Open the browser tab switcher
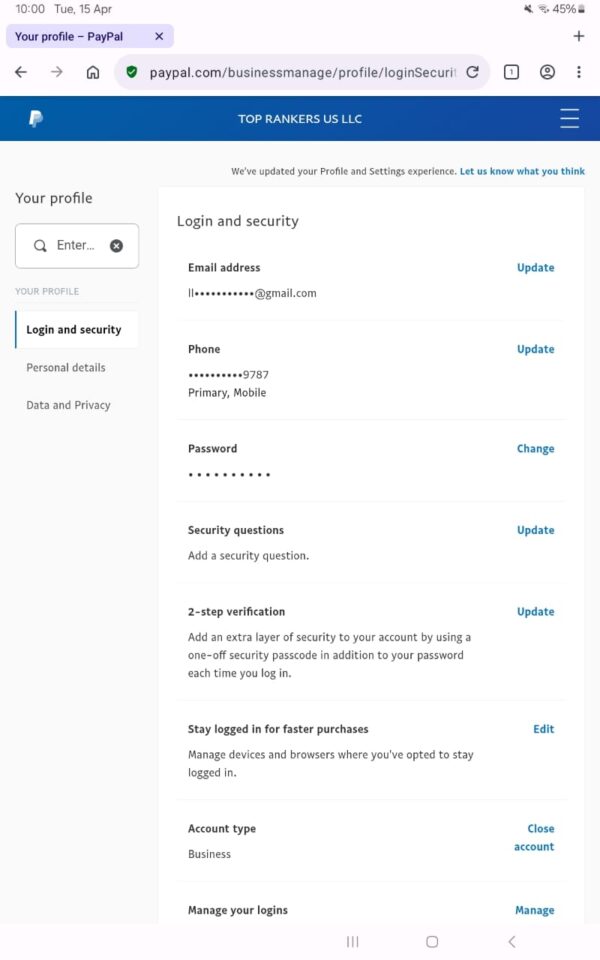Image resolution: width=600 pixels, height=960 pixels. click(x=511, y=72)
